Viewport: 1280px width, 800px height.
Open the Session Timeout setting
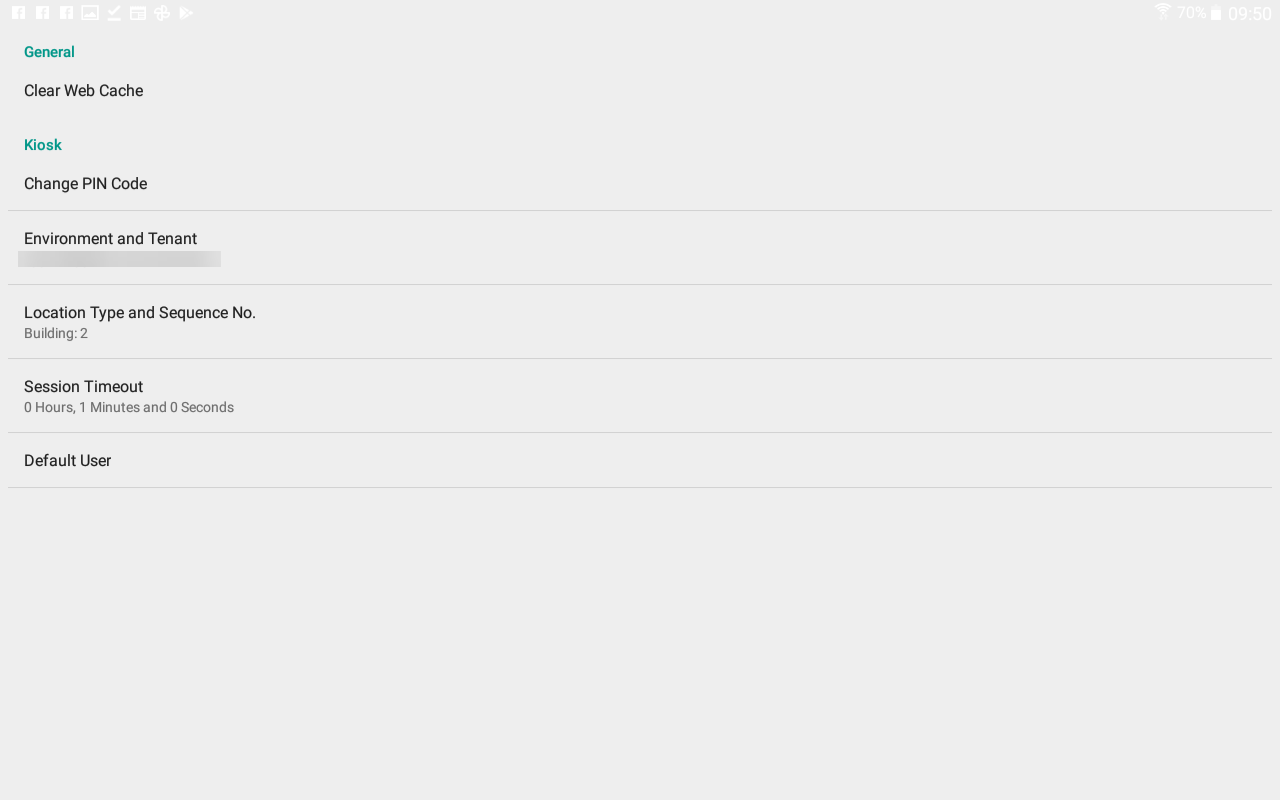[x=84, y=387]
